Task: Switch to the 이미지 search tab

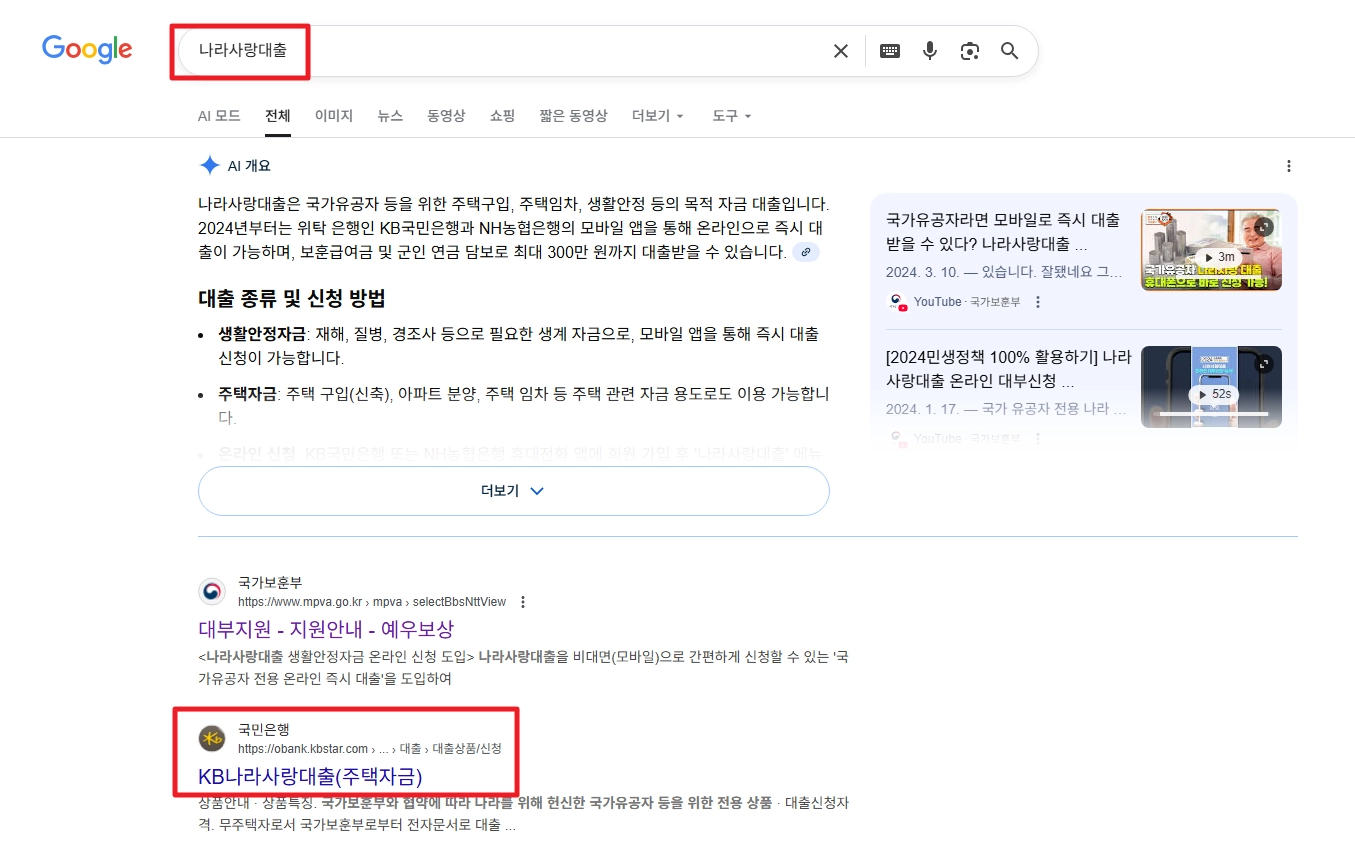Action: pyautogui.click(x=333, y=115)
